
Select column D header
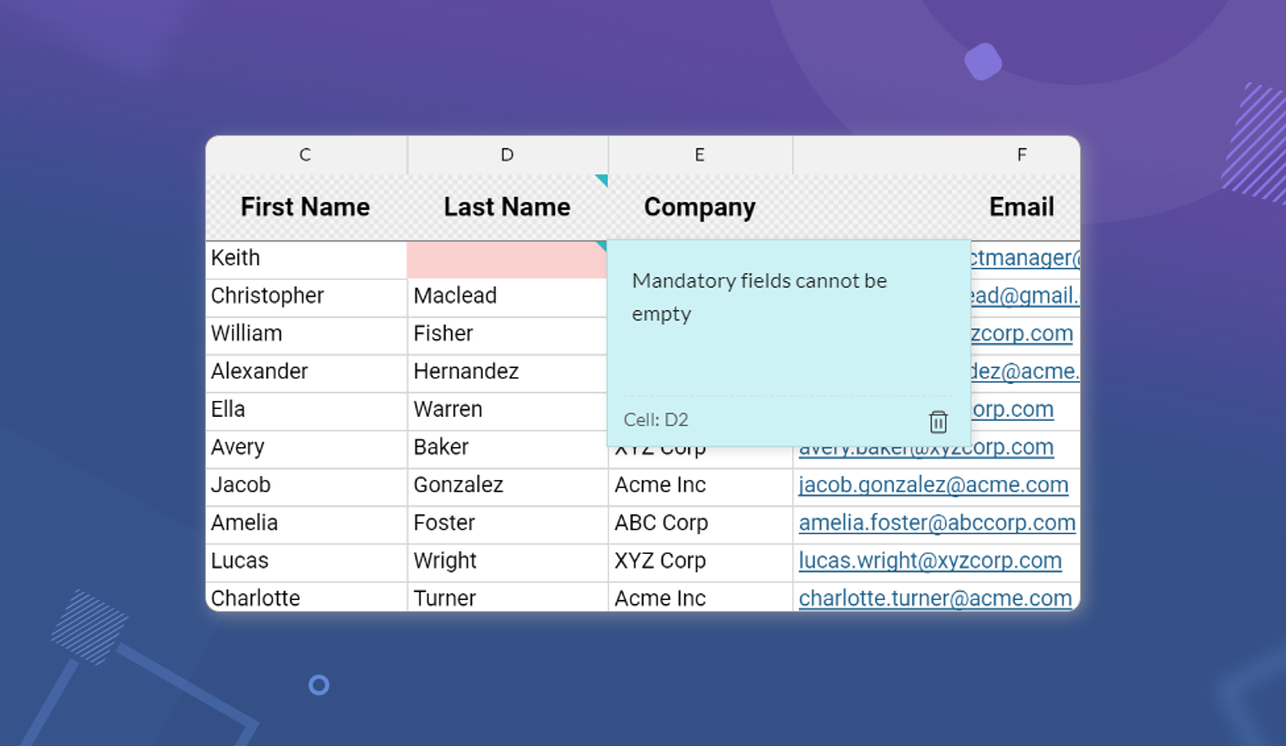(x=508, y=155)
